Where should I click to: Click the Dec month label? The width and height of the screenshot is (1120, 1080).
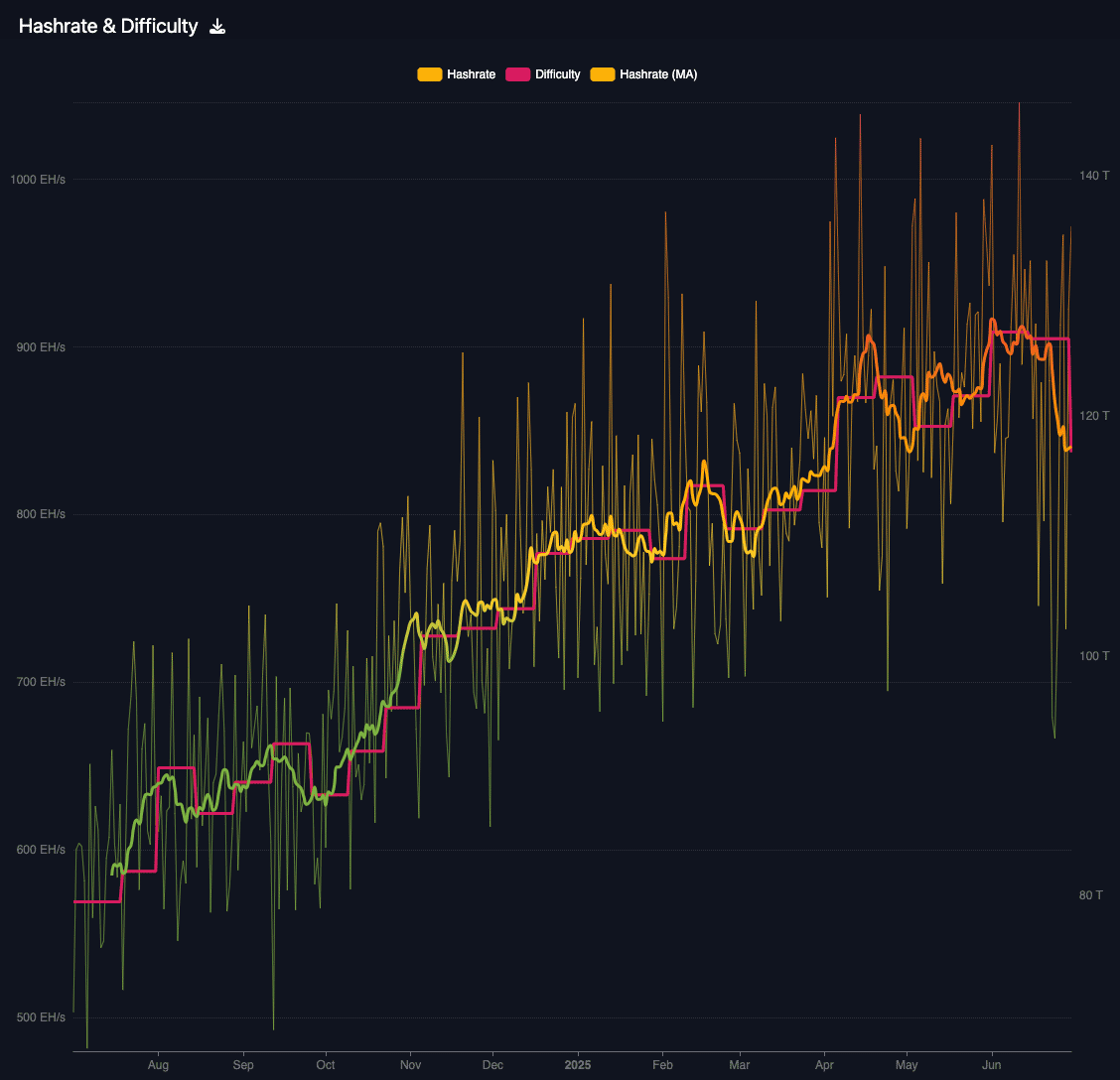tap(492, 1064)
